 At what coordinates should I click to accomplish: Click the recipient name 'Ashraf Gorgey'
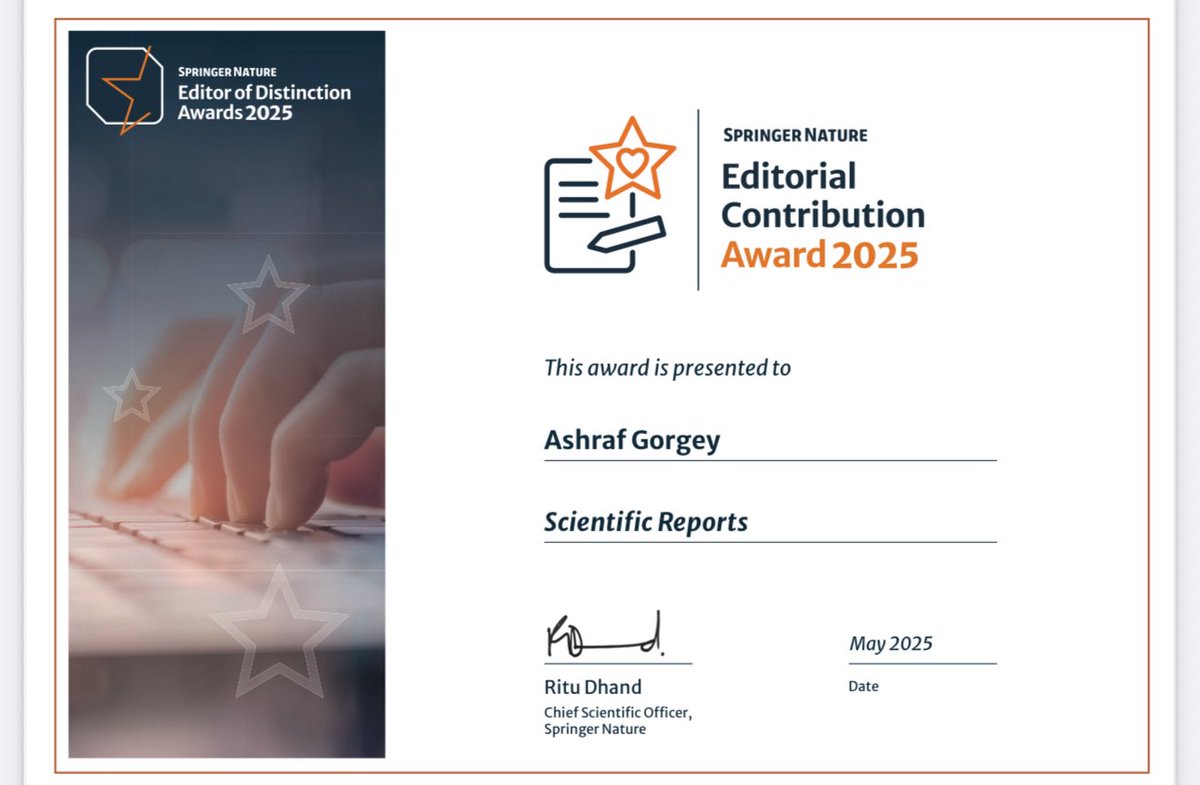(632, 440)
